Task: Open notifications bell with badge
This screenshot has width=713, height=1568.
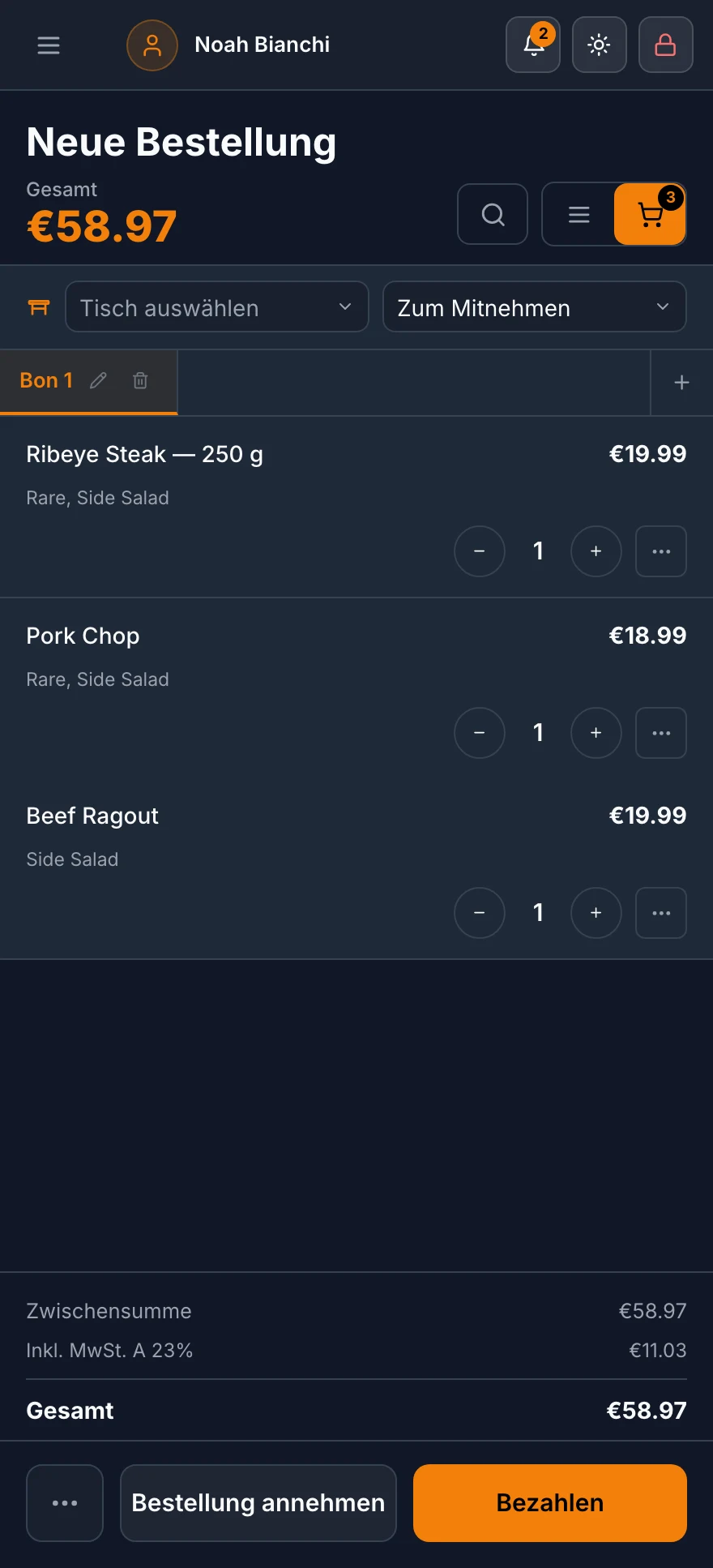Action: point(533,45)
